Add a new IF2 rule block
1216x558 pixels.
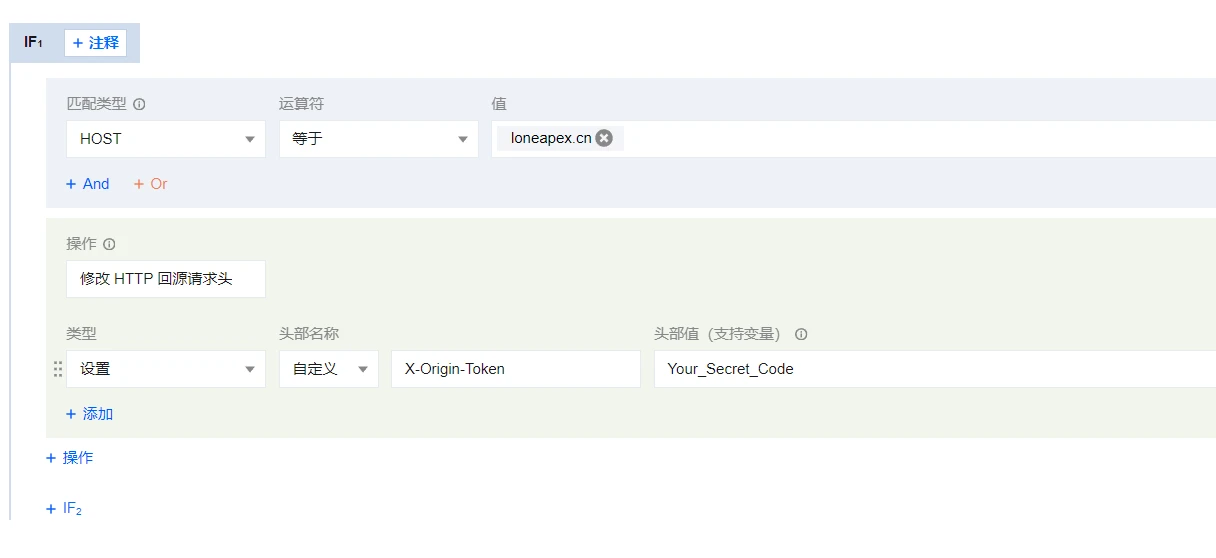tap(64, 509)
